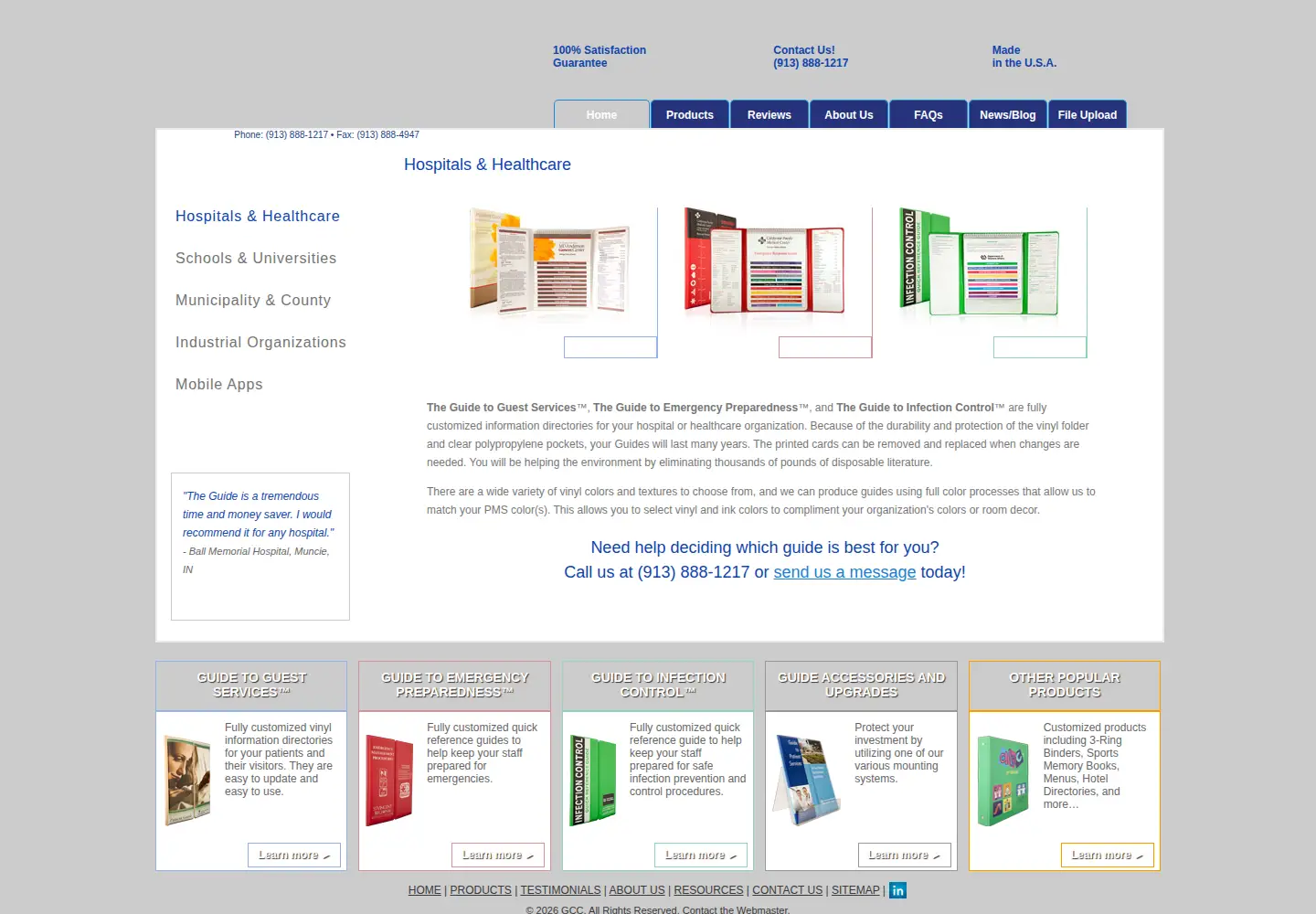Select Hospitals & Healthcare in sidebar

258,217
